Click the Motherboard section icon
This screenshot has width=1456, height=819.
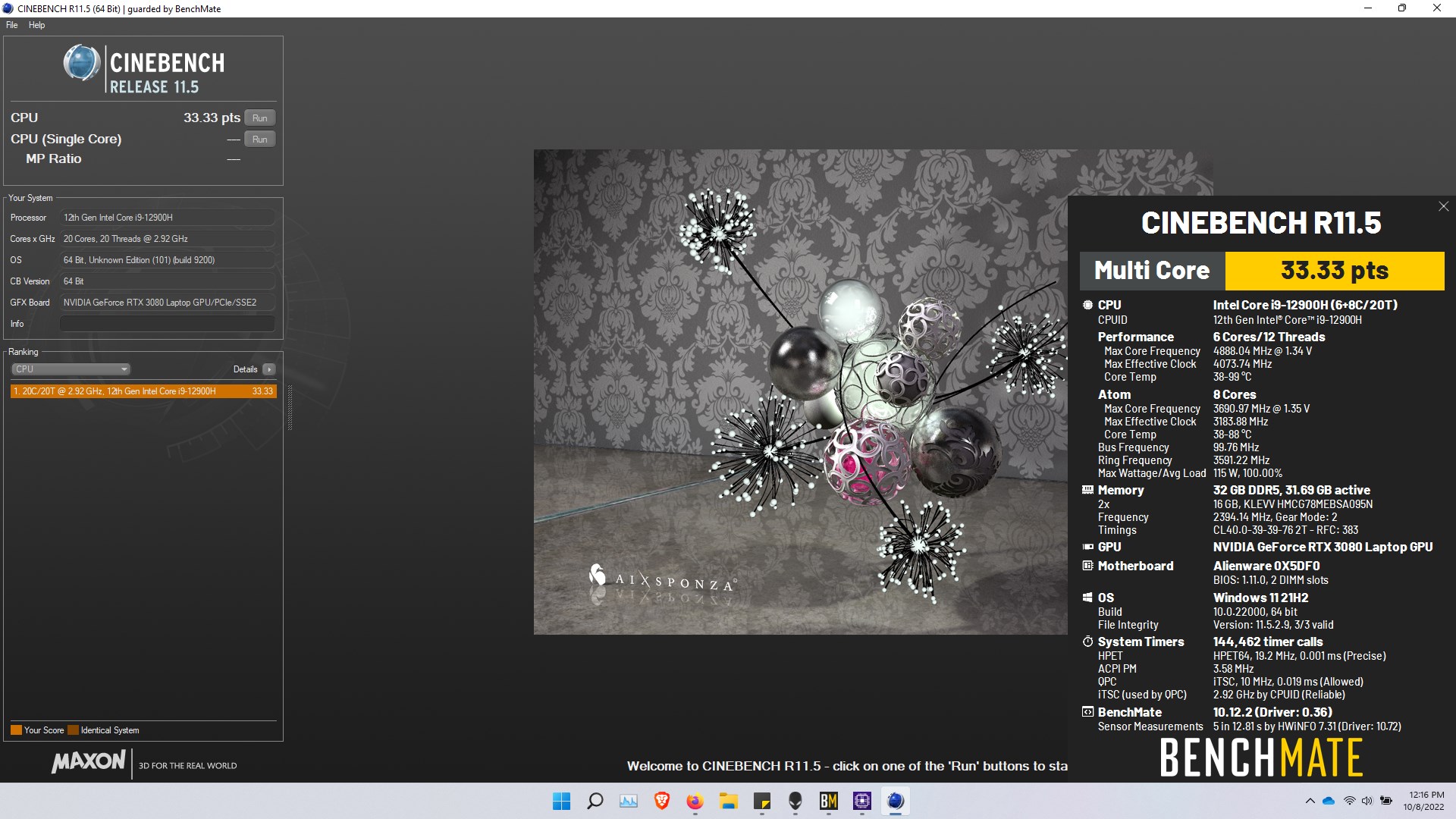1087,566
